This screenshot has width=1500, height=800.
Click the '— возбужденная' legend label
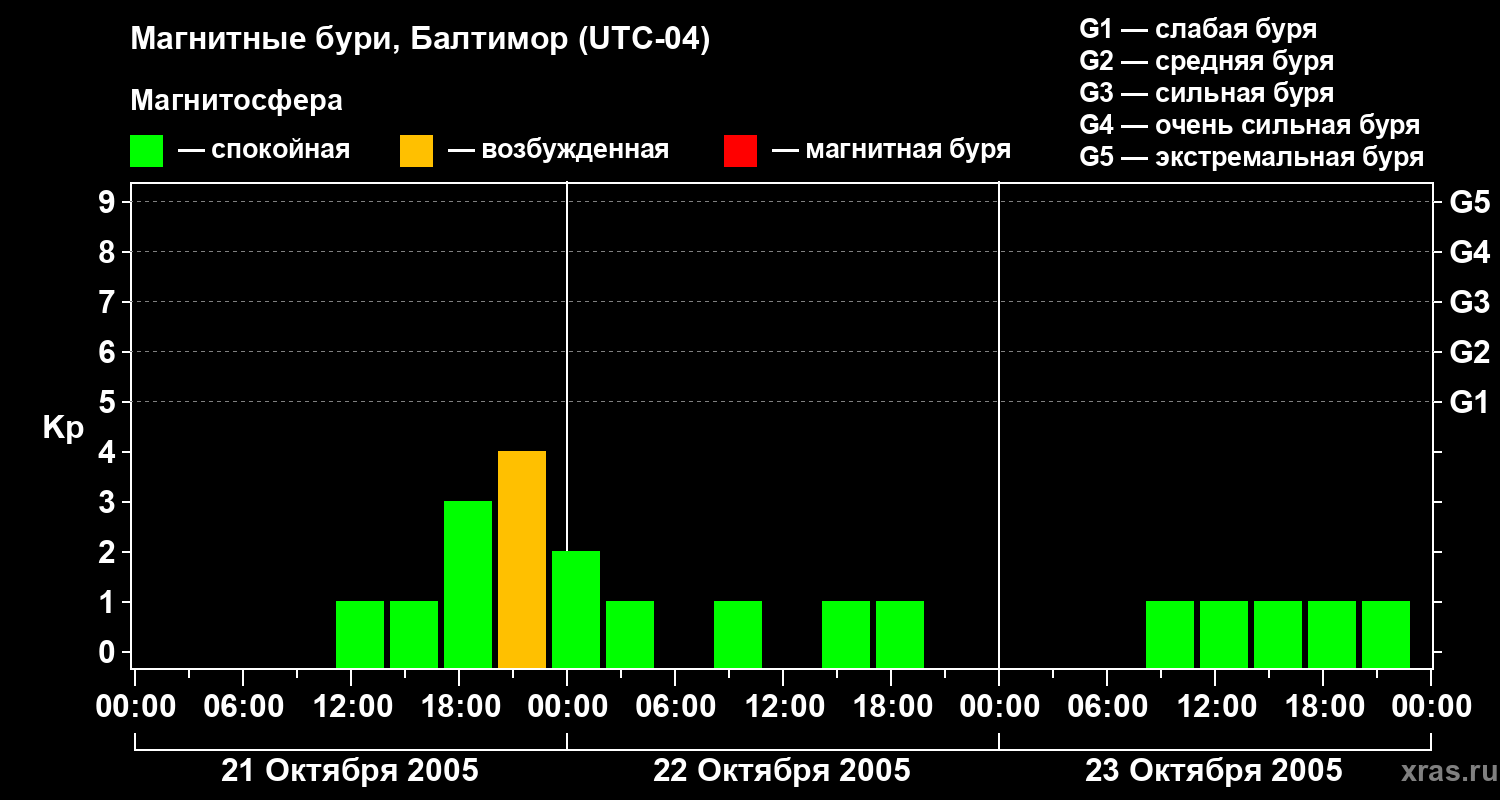[558, 150]
